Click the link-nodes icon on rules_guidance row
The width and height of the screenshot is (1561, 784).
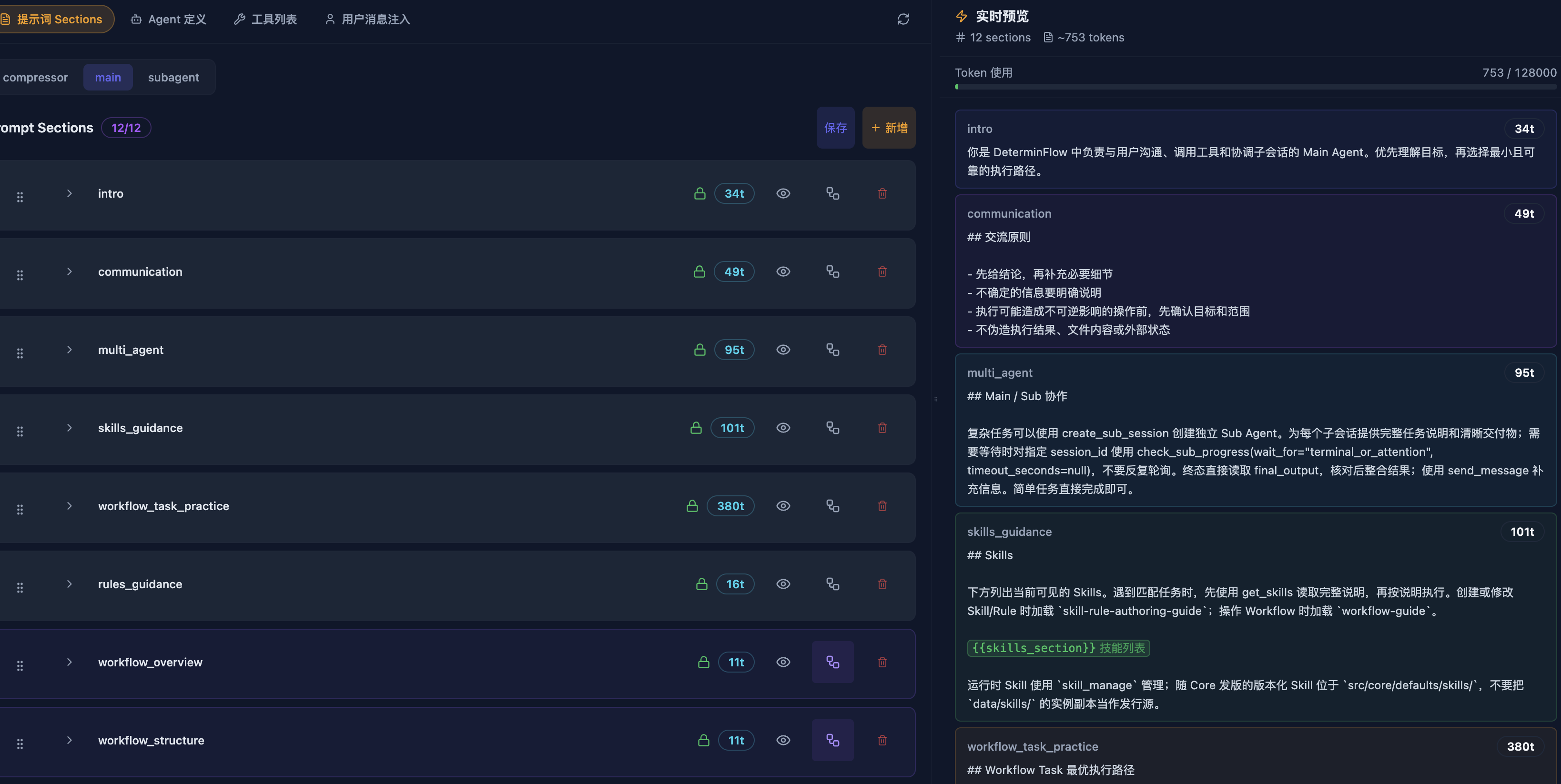pos(832,584)
